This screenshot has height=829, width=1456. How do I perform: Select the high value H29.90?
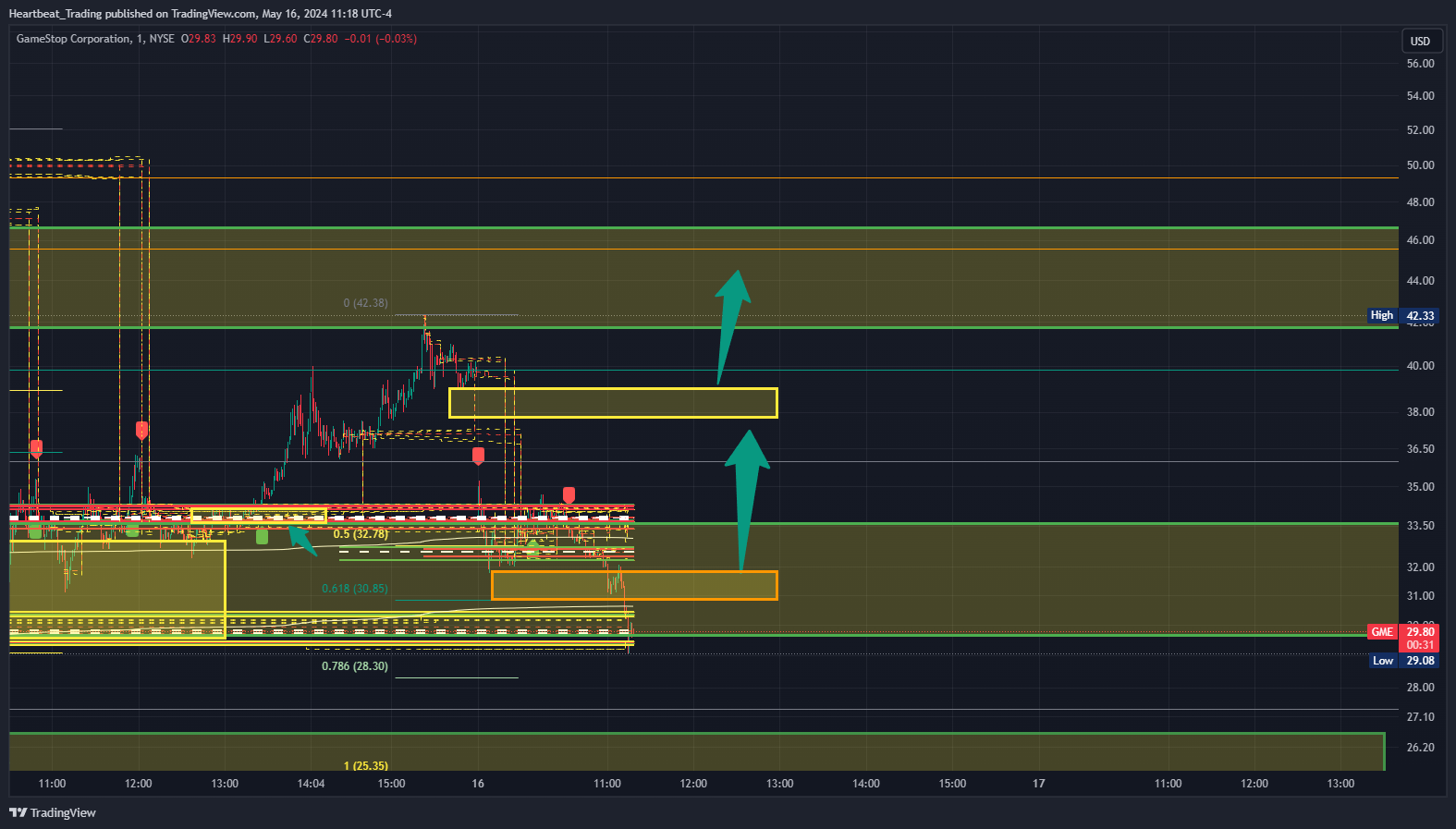click(x=240, y=39)
